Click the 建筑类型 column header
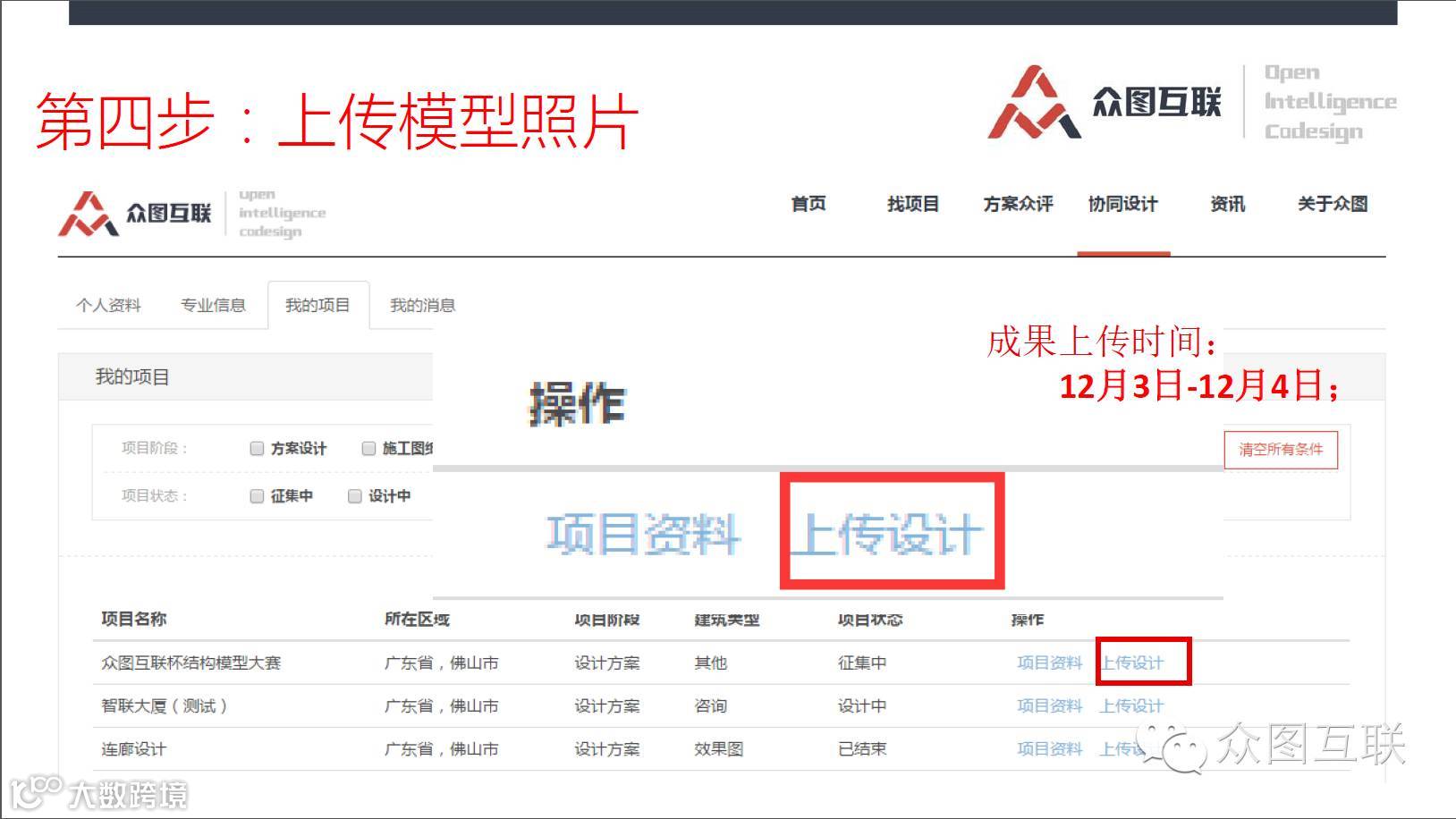 727,619
